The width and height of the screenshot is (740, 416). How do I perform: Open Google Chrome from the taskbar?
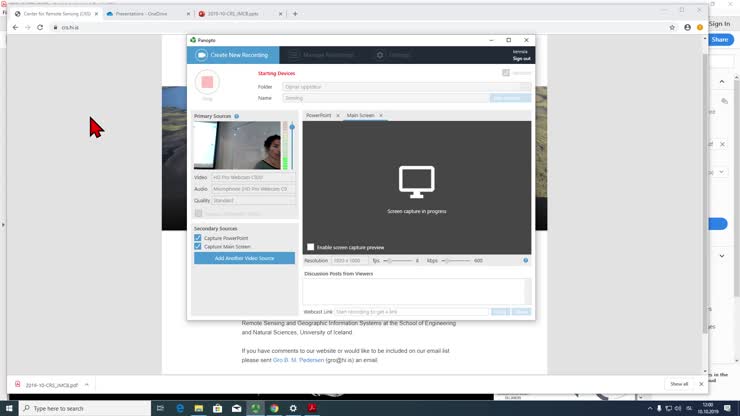(x=274, y=408)
